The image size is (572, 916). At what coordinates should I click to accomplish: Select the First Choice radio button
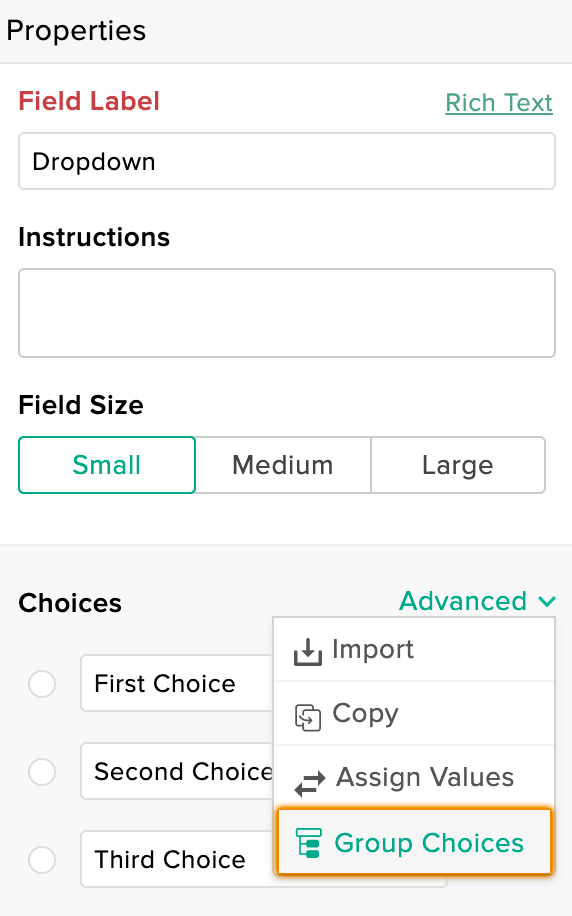[42, 683]
